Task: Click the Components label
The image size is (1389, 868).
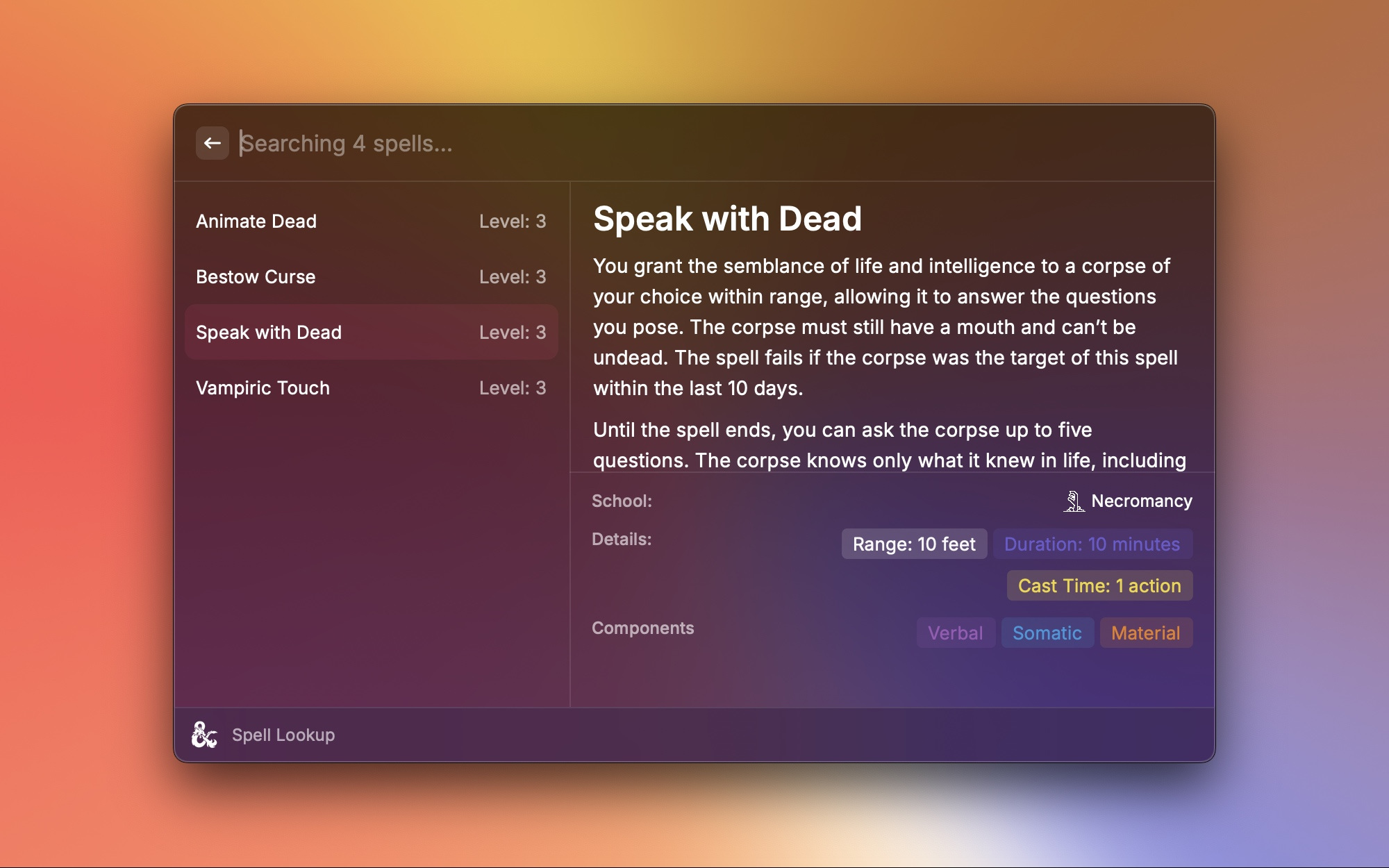Action: click(x=642, y=628)
